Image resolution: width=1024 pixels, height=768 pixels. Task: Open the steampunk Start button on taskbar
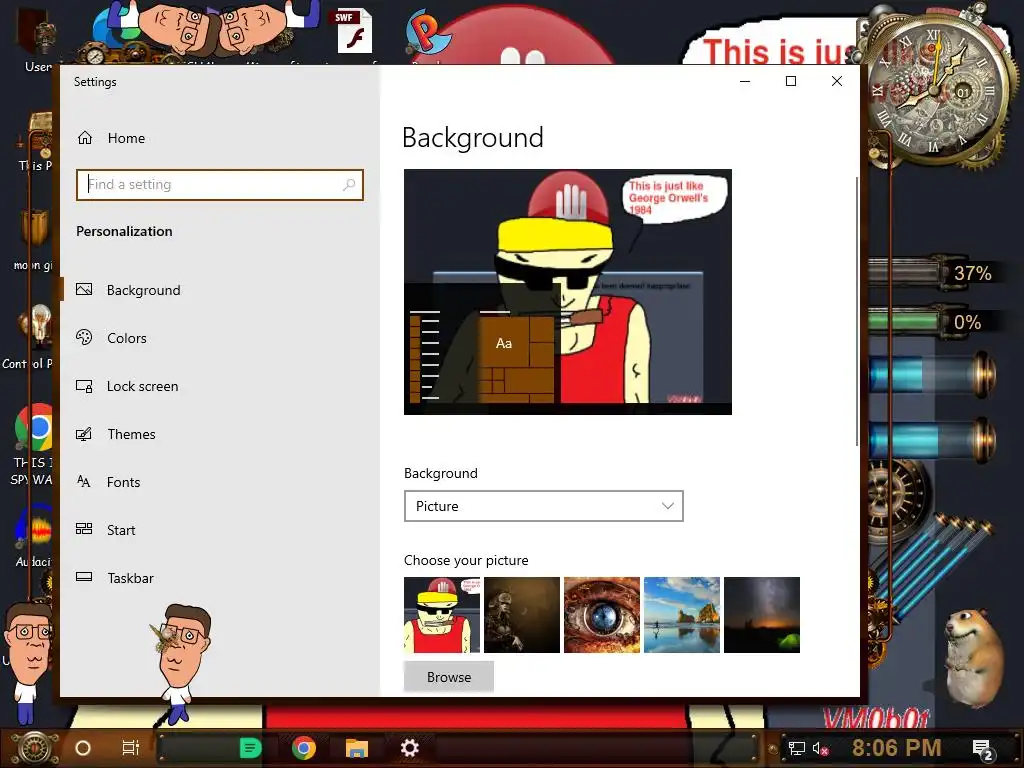(35, 748)
